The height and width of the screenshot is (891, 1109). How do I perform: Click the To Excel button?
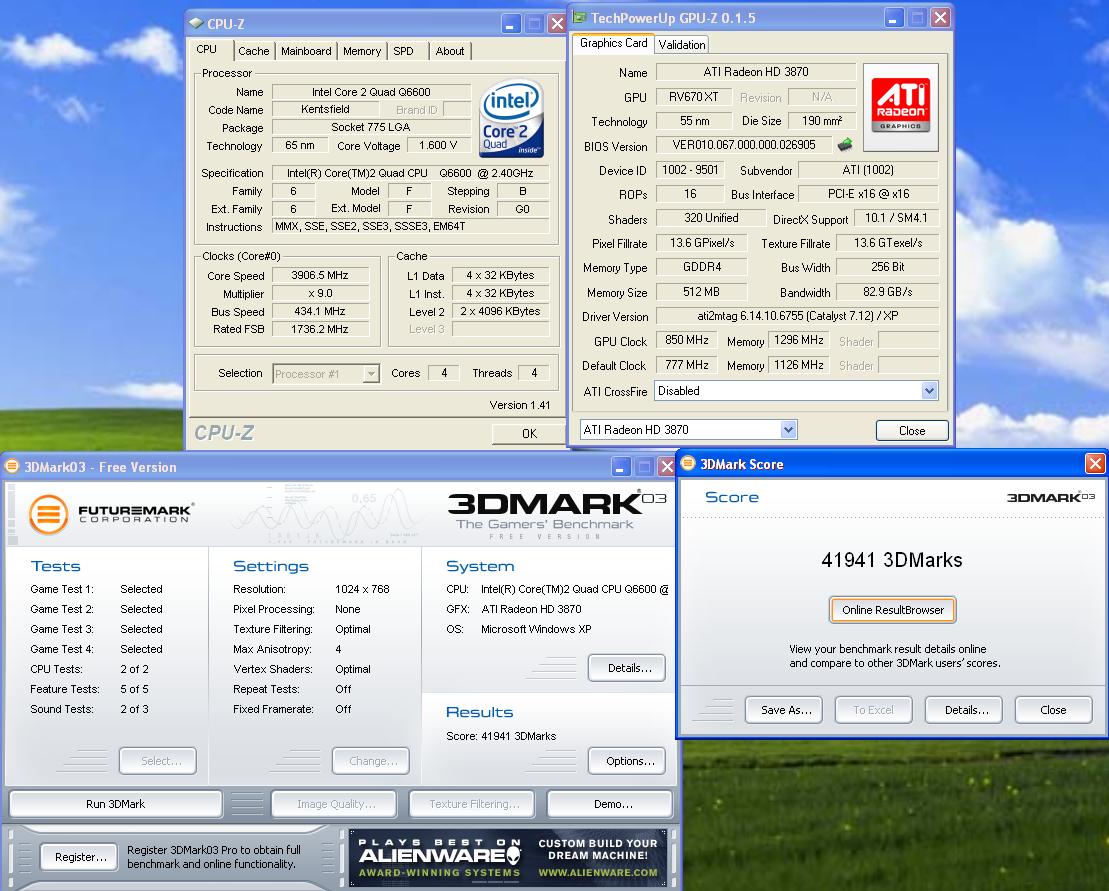tap(873, 710)
